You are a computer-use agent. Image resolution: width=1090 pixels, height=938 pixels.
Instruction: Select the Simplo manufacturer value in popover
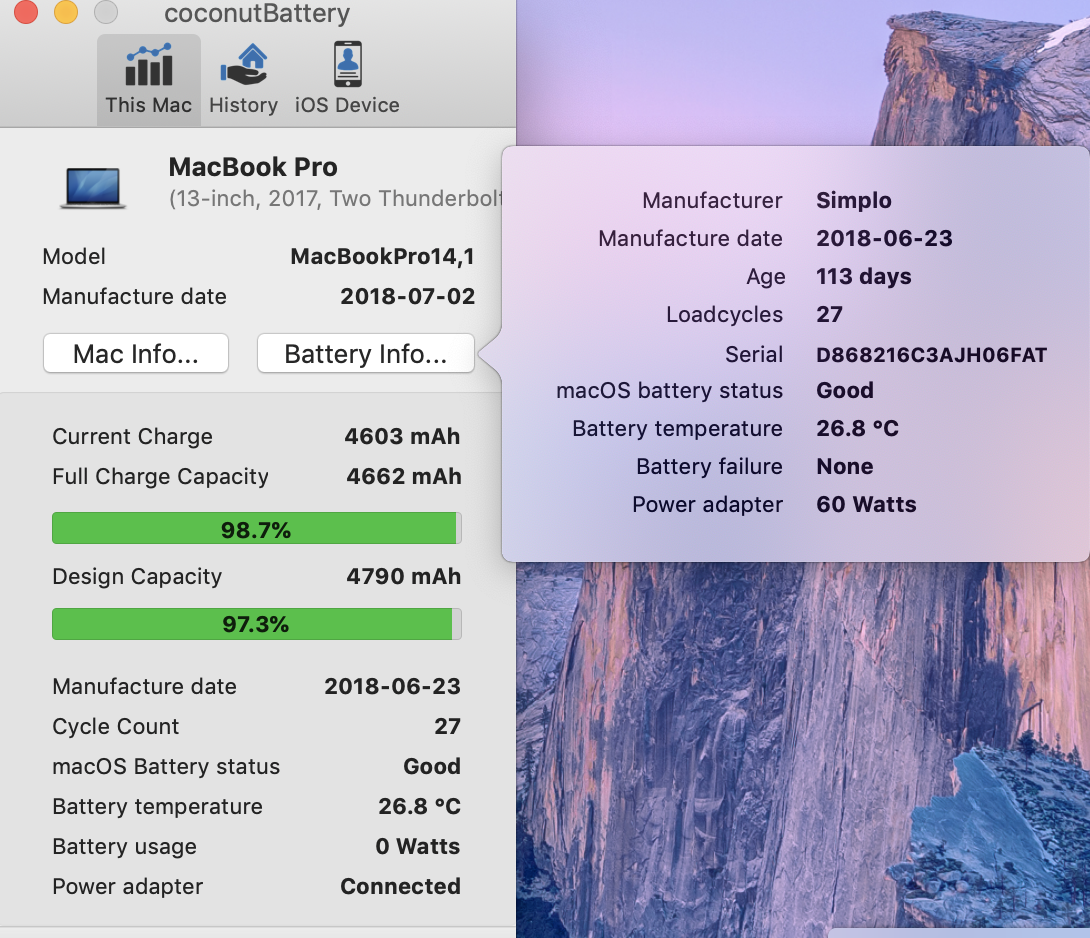tap(854, 200)
